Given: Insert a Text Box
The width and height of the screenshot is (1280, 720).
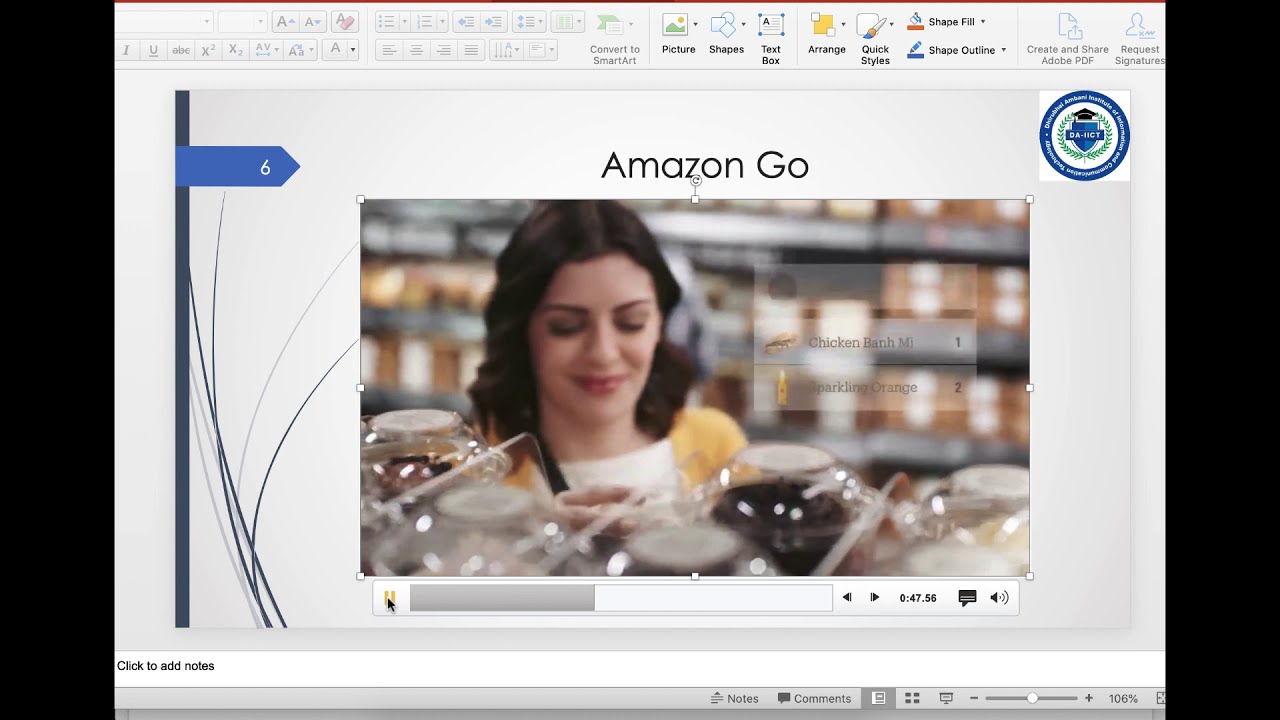Looking at the screenshot, I should click(770, 38).
